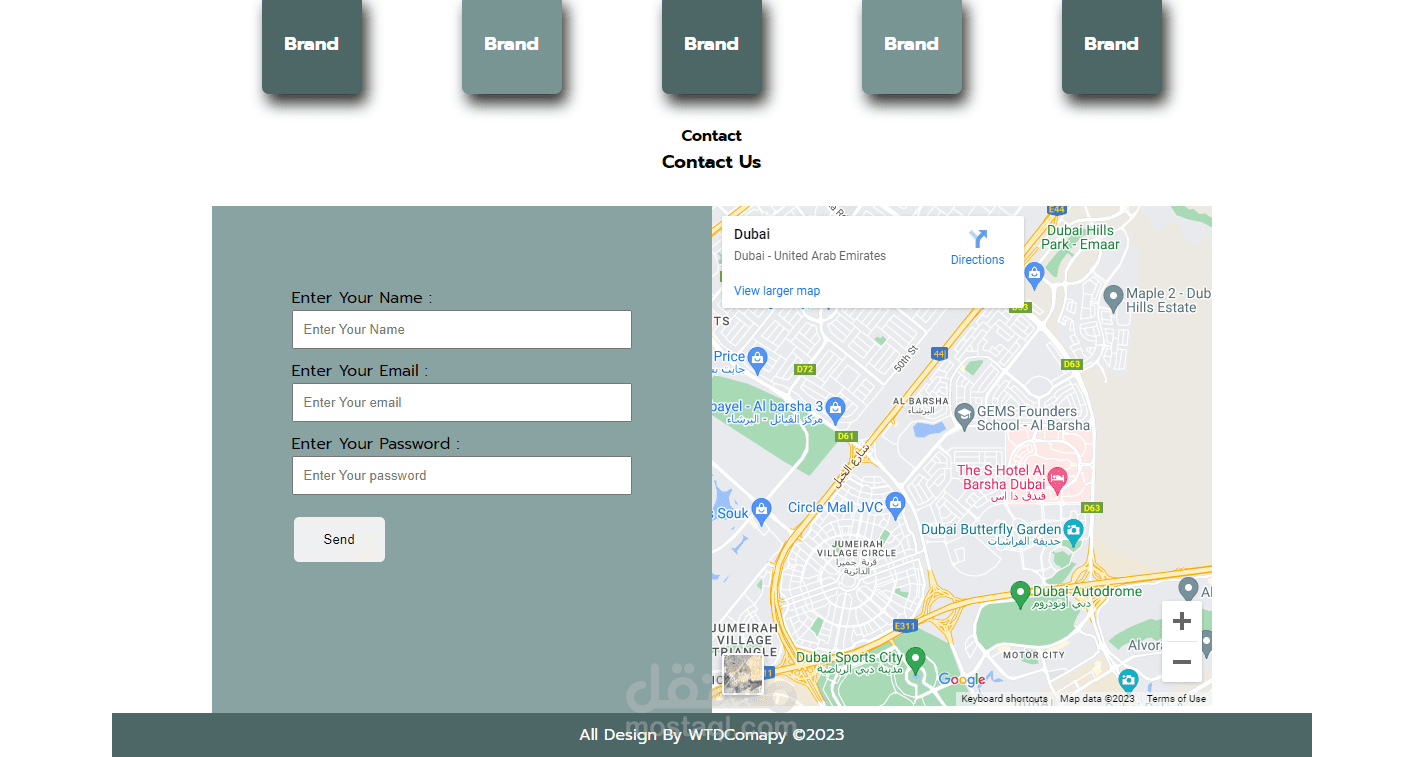Click the "Enter Your Name :" label
Image resolution: width=1423 pixels, height=757 pixels.
[x=362, y=298]
